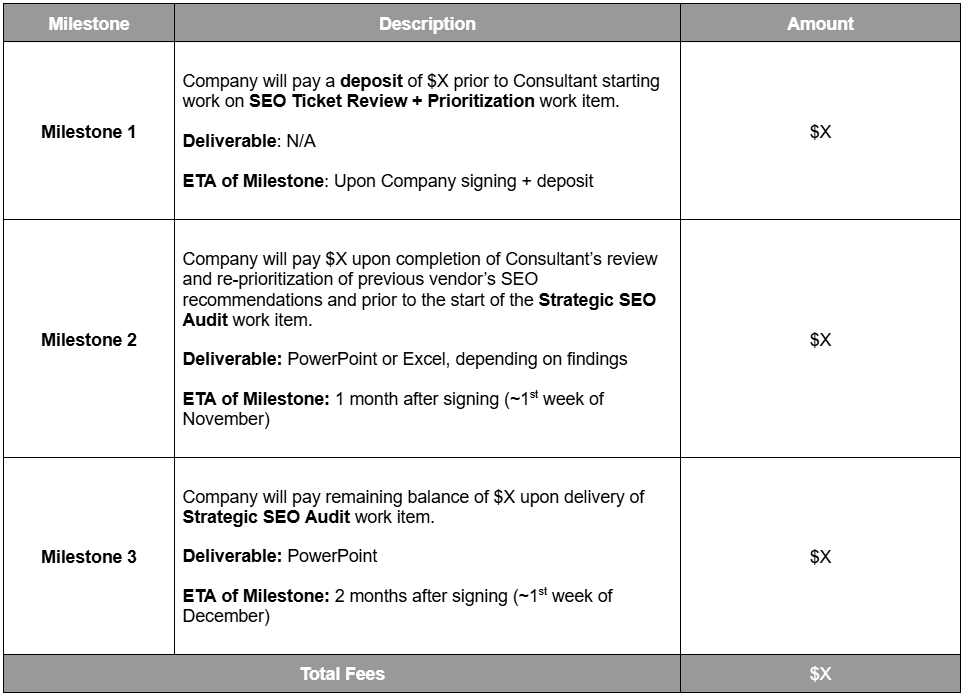Click the $X amount for Milestone 3
Viewport: 962px width, 696px height.
click(x=820, y=557)
